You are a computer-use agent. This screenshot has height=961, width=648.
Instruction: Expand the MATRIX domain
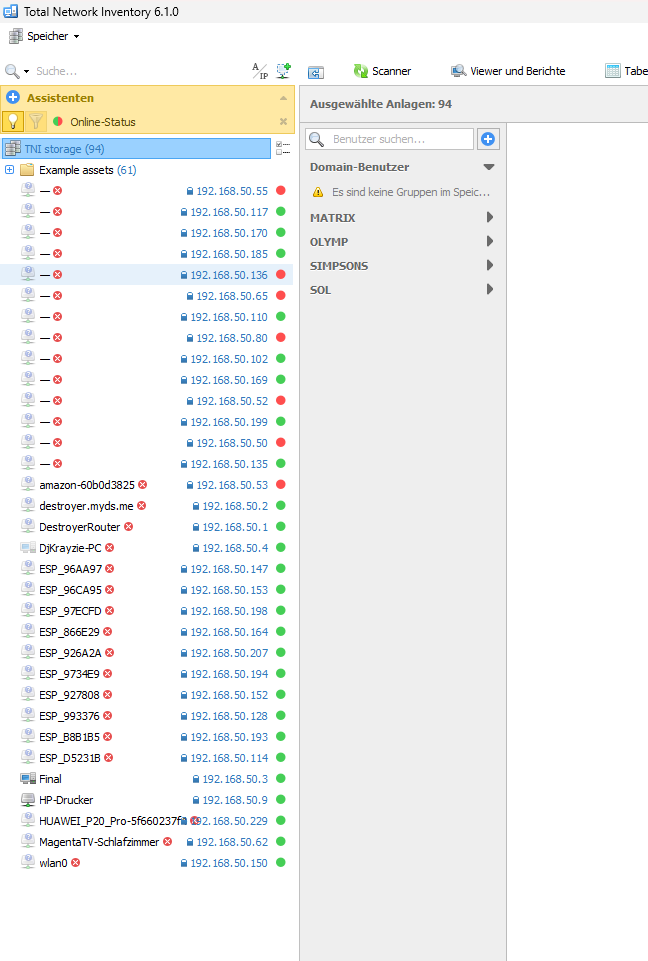coord(490,217)
